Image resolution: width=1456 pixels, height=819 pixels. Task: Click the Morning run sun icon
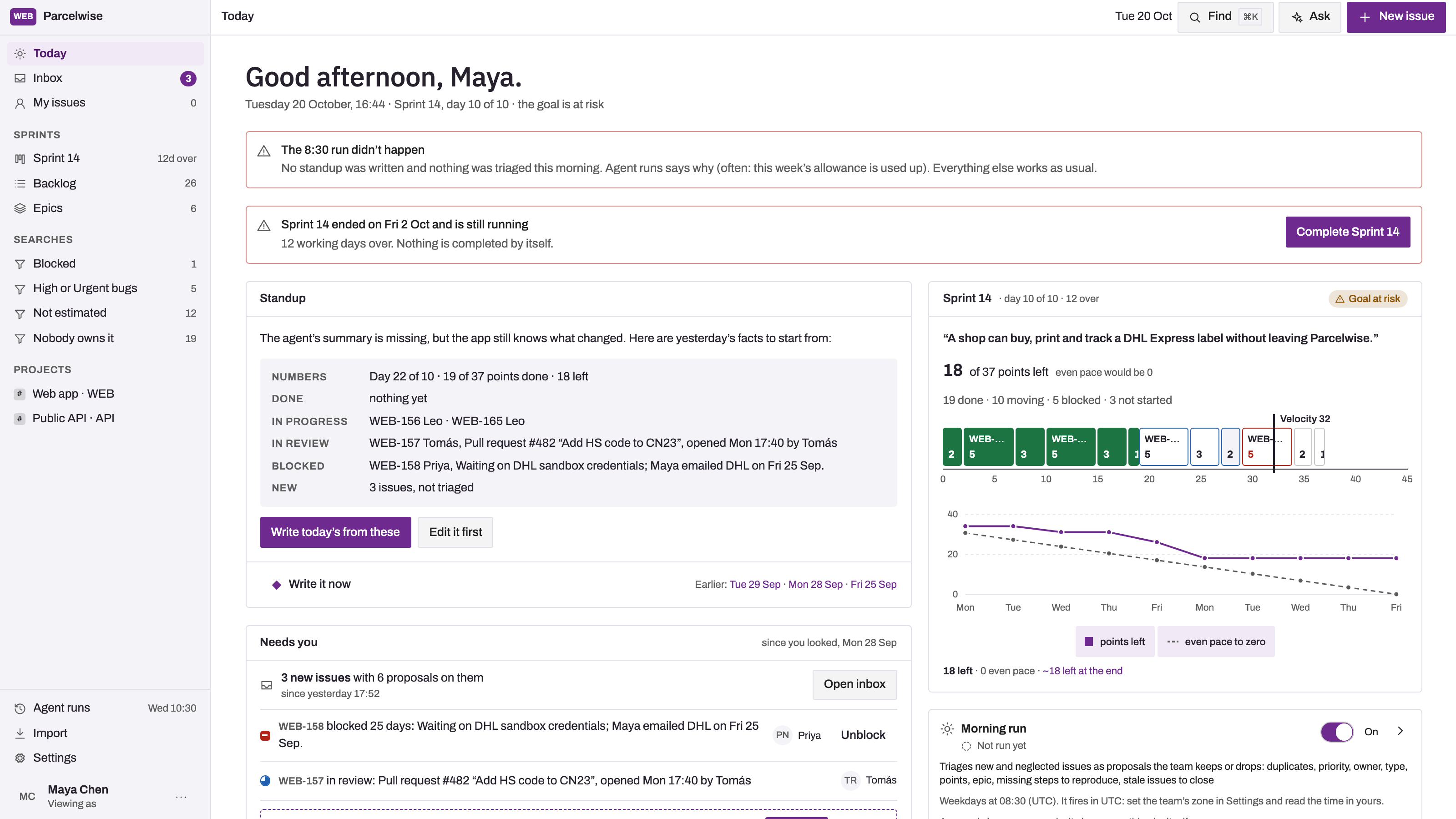947,728
